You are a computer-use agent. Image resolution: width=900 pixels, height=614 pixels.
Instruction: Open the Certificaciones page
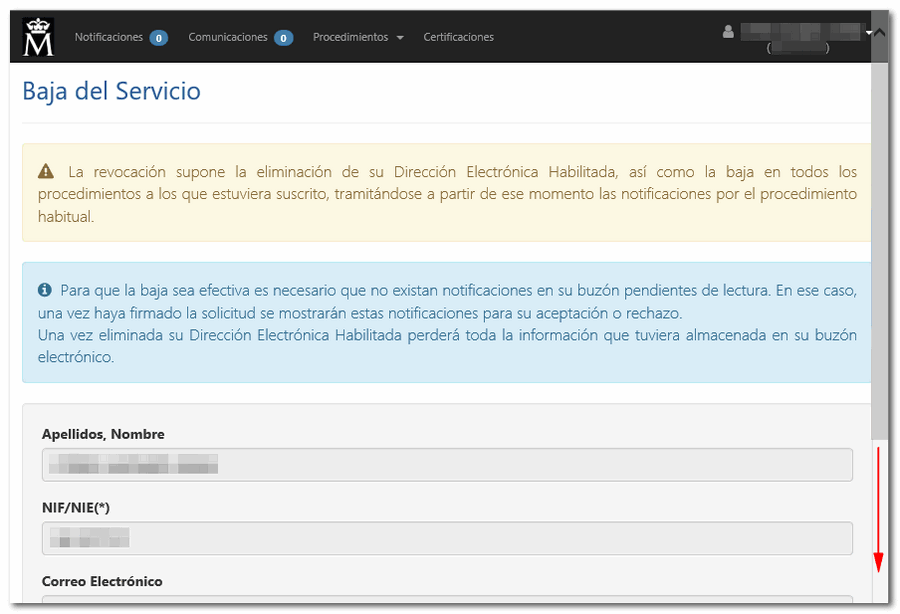(x=458, y=37)
